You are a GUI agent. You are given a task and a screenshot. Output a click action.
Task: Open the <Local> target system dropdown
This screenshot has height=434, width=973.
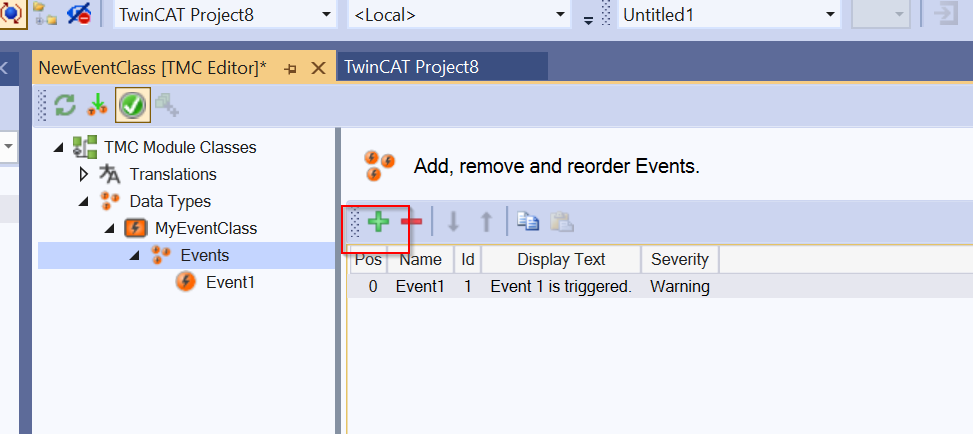click(560, 15)
